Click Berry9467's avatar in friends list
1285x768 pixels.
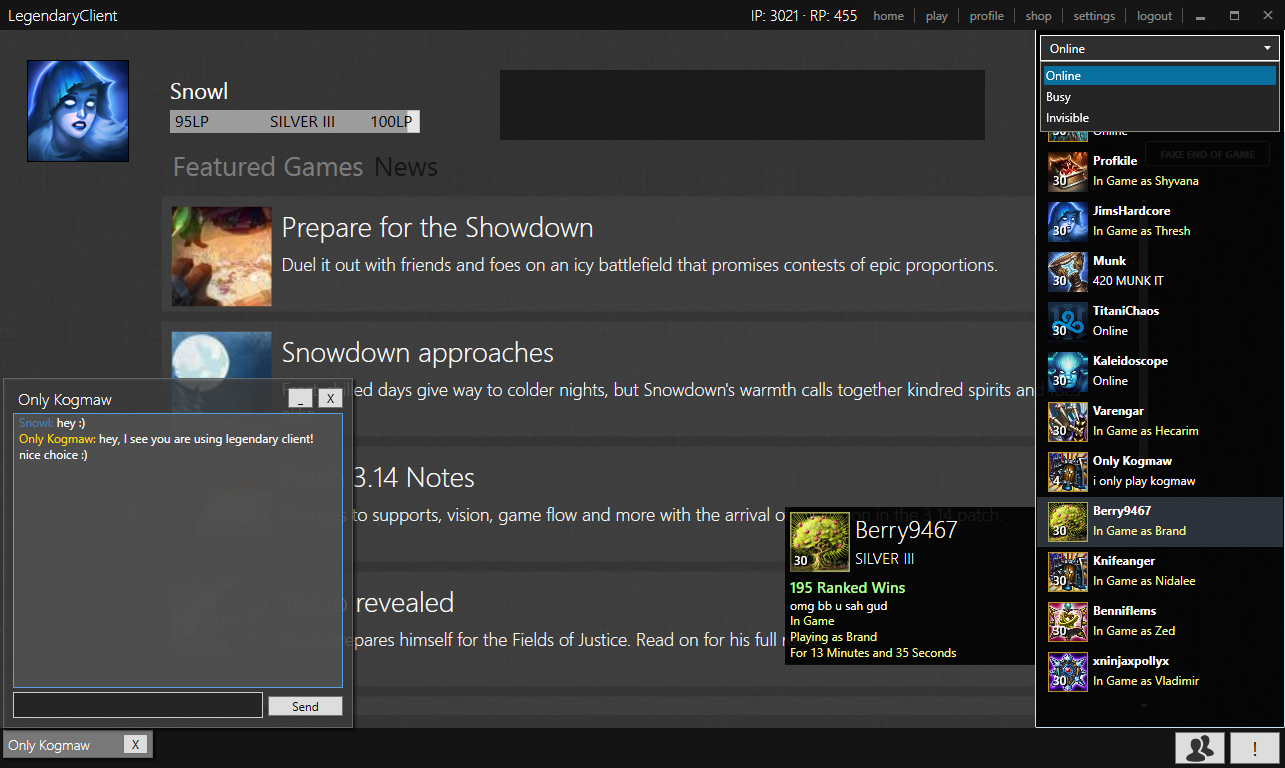pos(1068,521)
